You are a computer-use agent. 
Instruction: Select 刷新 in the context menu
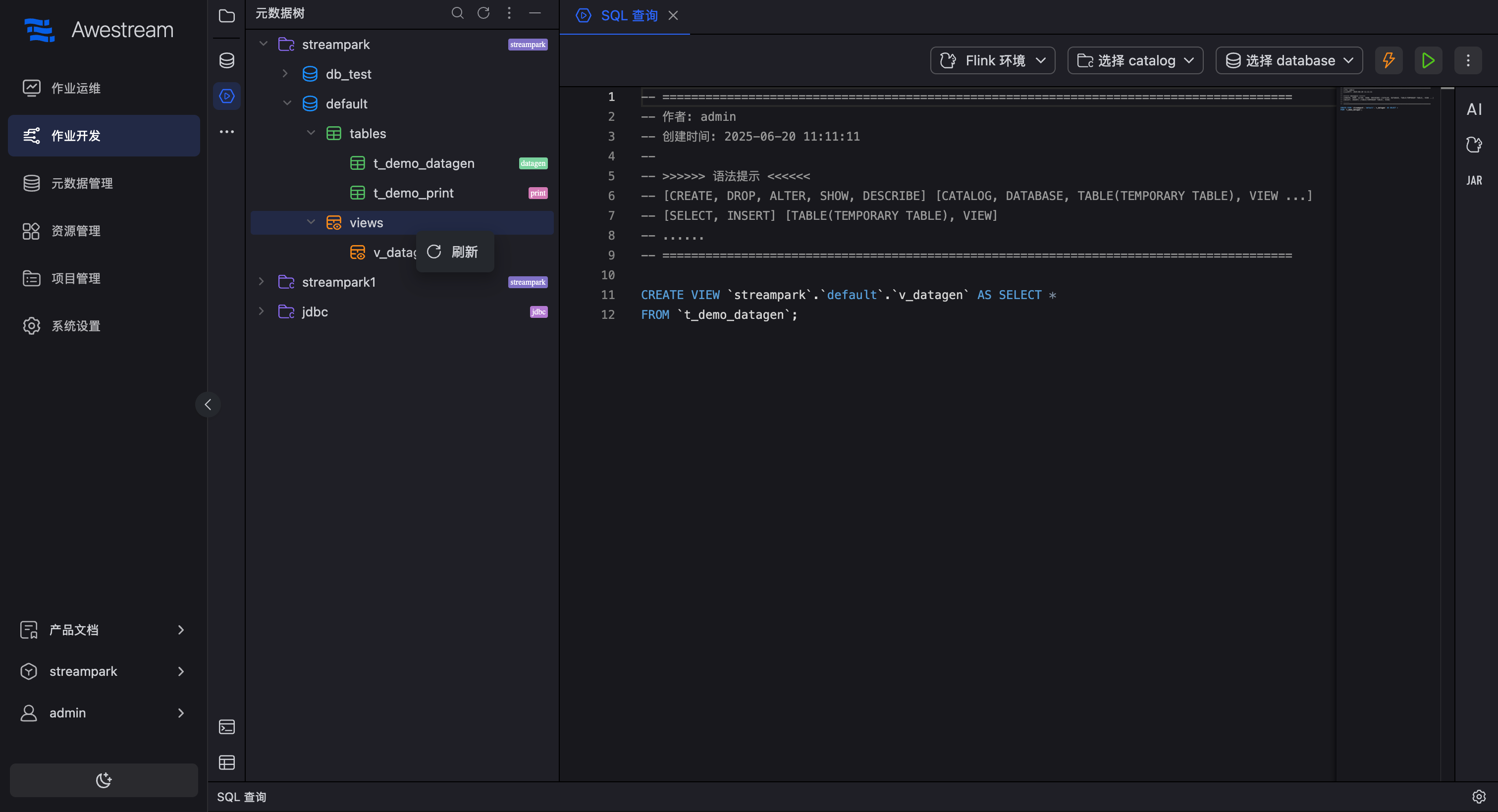tap(455, 252)
